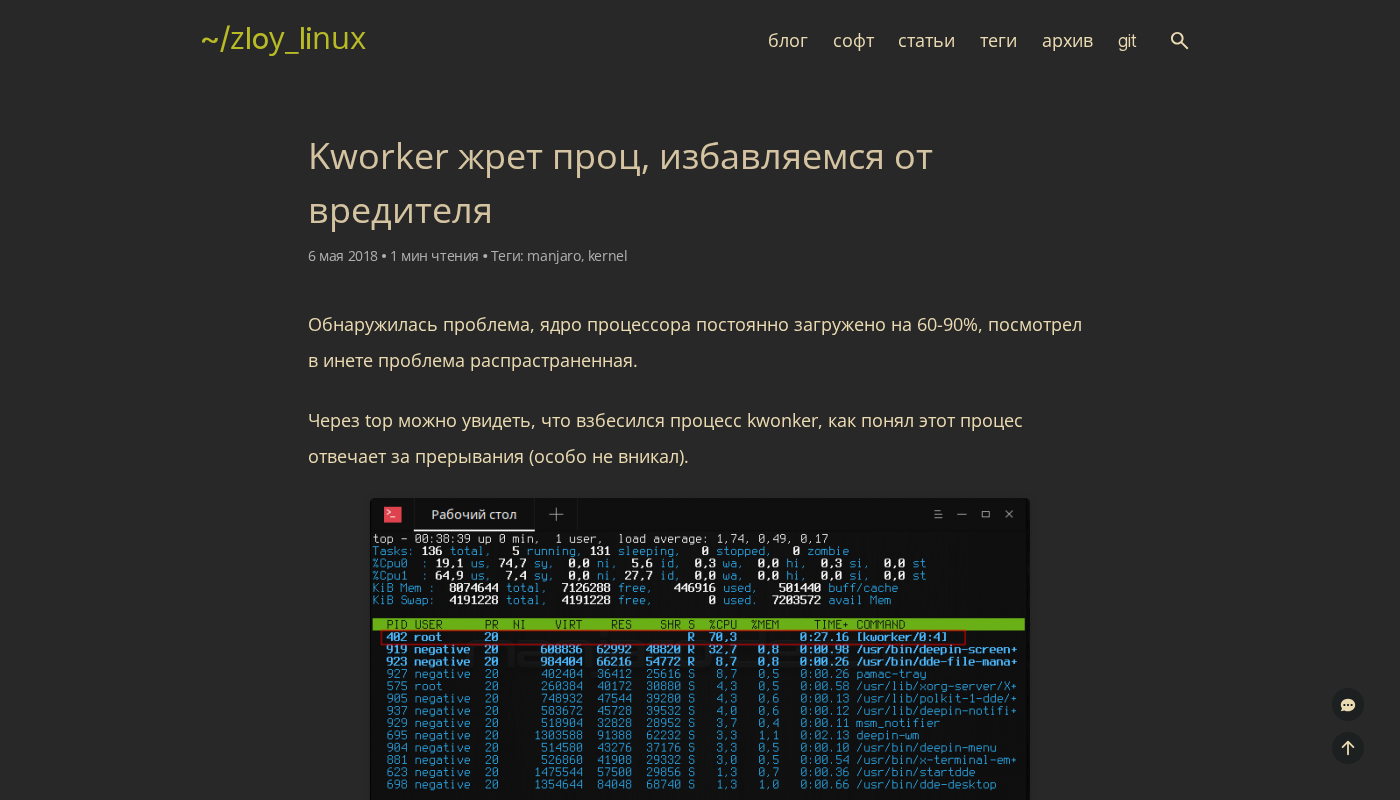
Task: Select the Рабочий стол tab in the screenshot
Action: (474, 515)
